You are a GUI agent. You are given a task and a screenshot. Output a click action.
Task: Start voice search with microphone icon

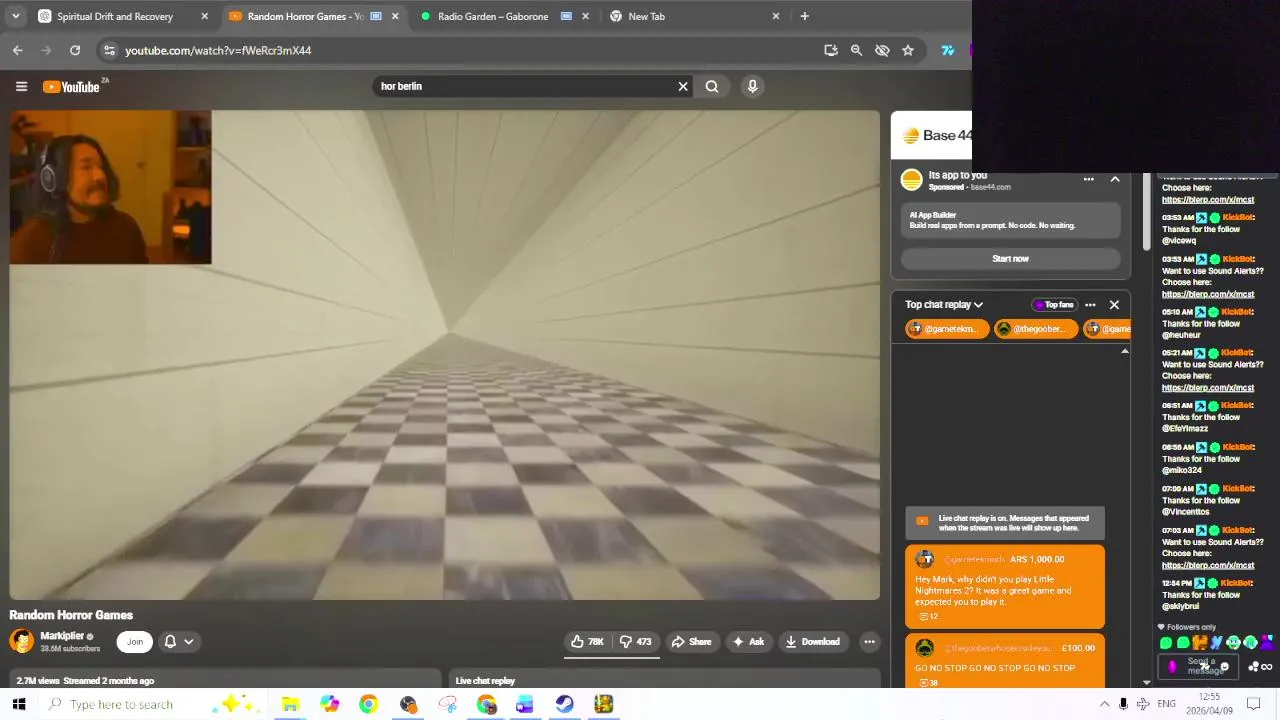coord(753,86)
